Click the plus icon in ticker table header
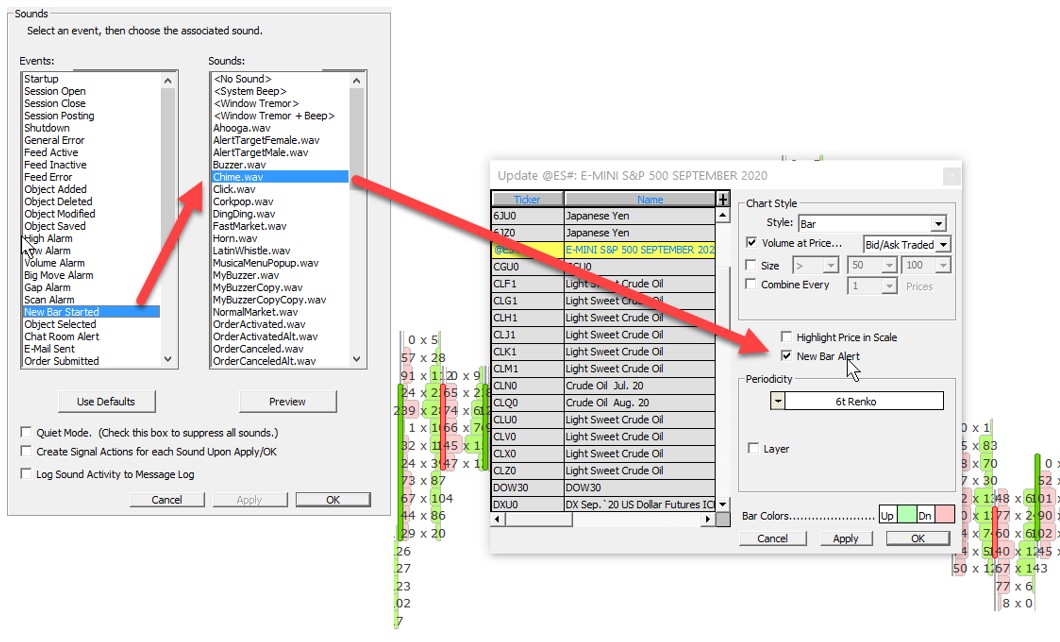The image size is (1060, 642). pyautogui.click(x=724, y=199)
